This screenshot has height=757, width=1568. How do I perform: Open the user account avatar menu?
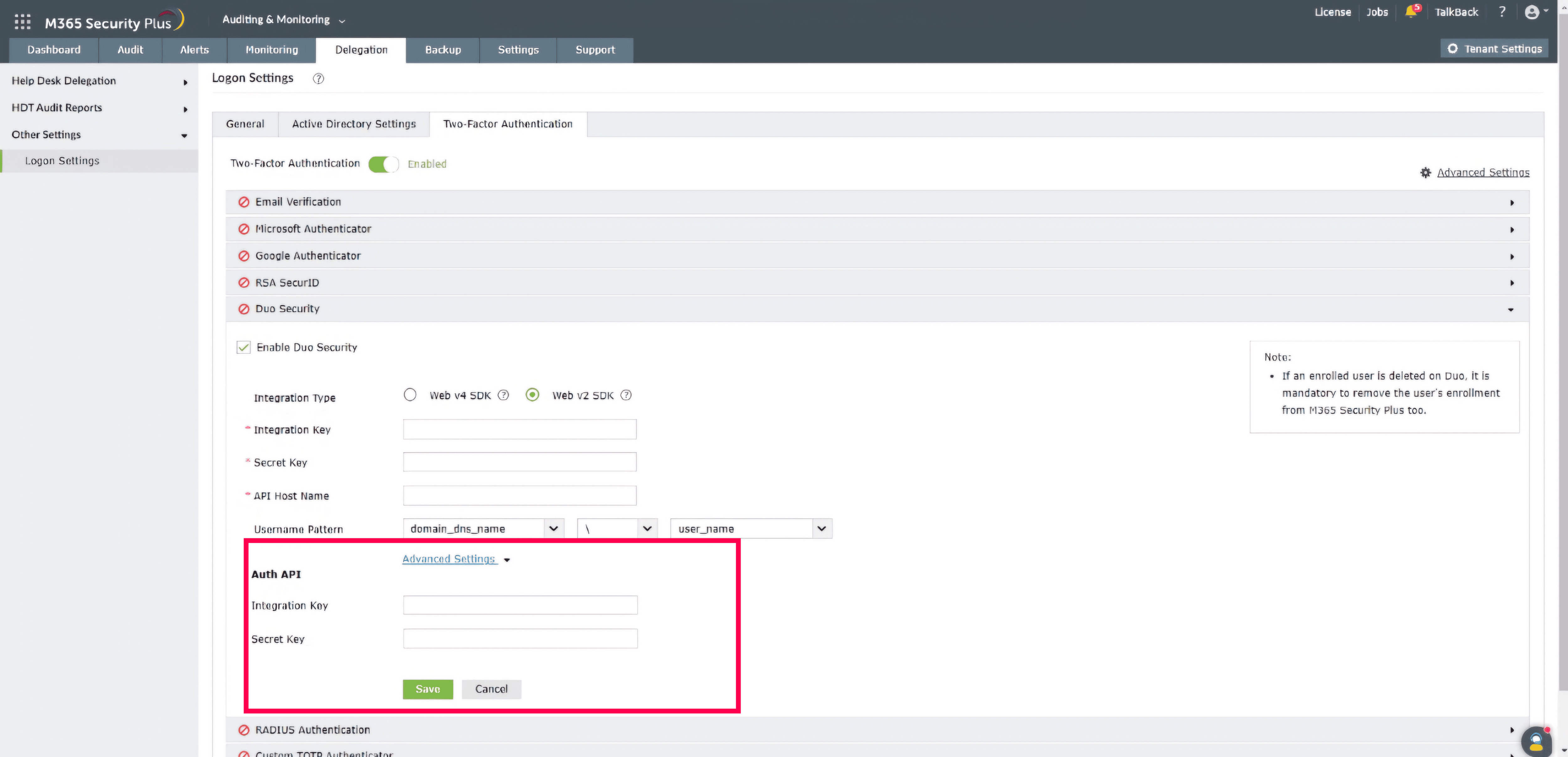pos(1532,12)
